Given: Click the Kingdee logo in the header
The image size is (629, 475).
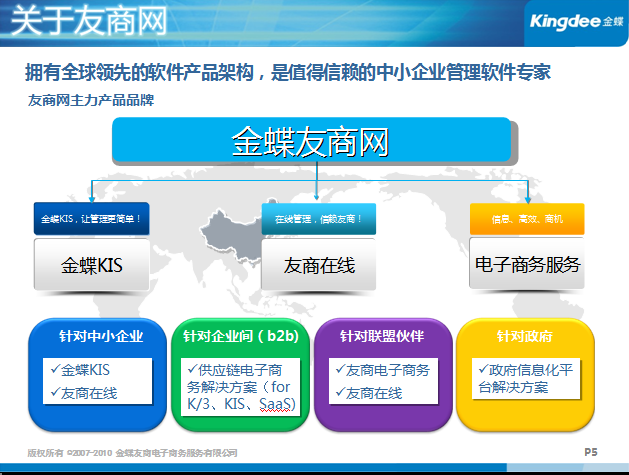Looking at the screenshot, I should [x=576, y=21].
